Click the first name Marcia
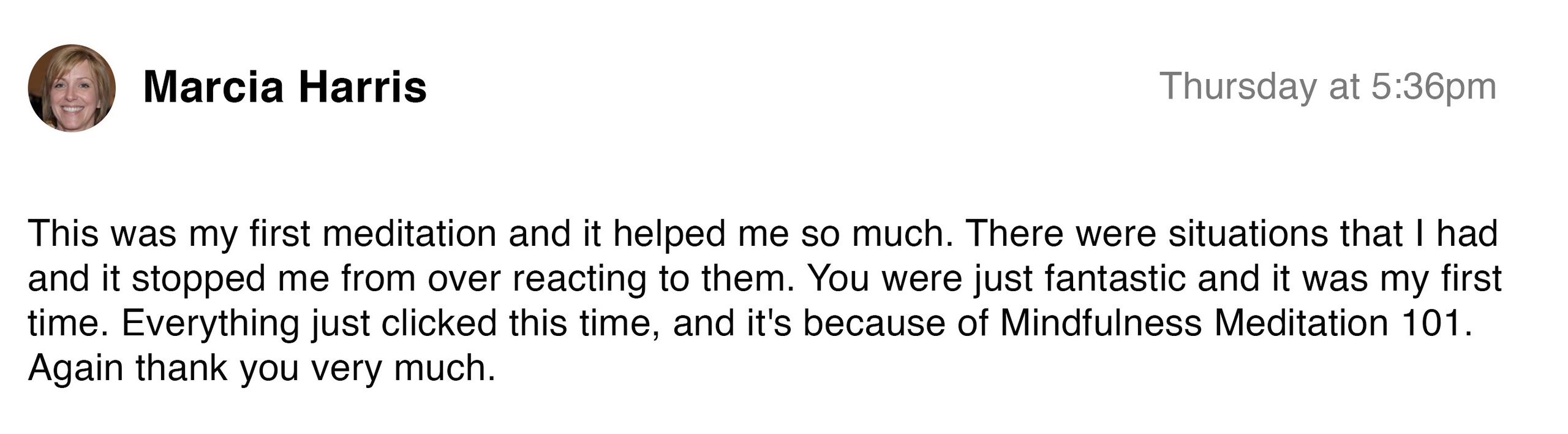 (214, 87)
